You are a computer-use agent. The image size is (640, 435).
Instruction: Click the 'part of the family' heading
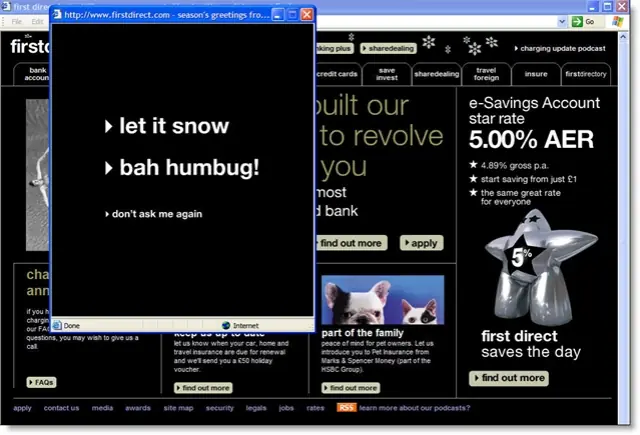[x=362, y=333]
